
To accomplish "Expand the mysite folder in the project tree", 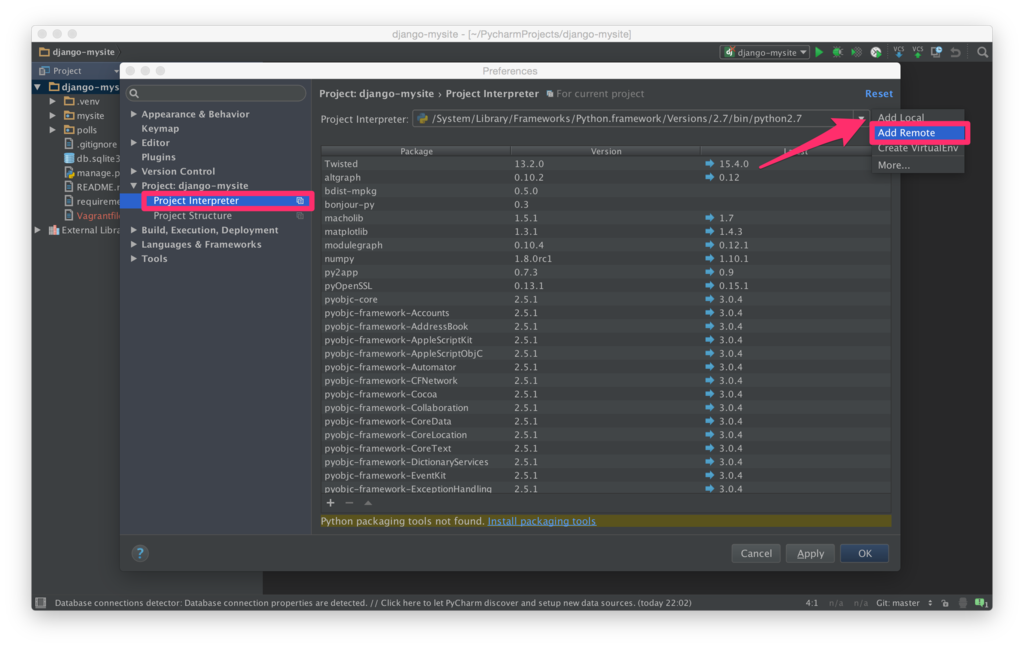I will point(52,116).
